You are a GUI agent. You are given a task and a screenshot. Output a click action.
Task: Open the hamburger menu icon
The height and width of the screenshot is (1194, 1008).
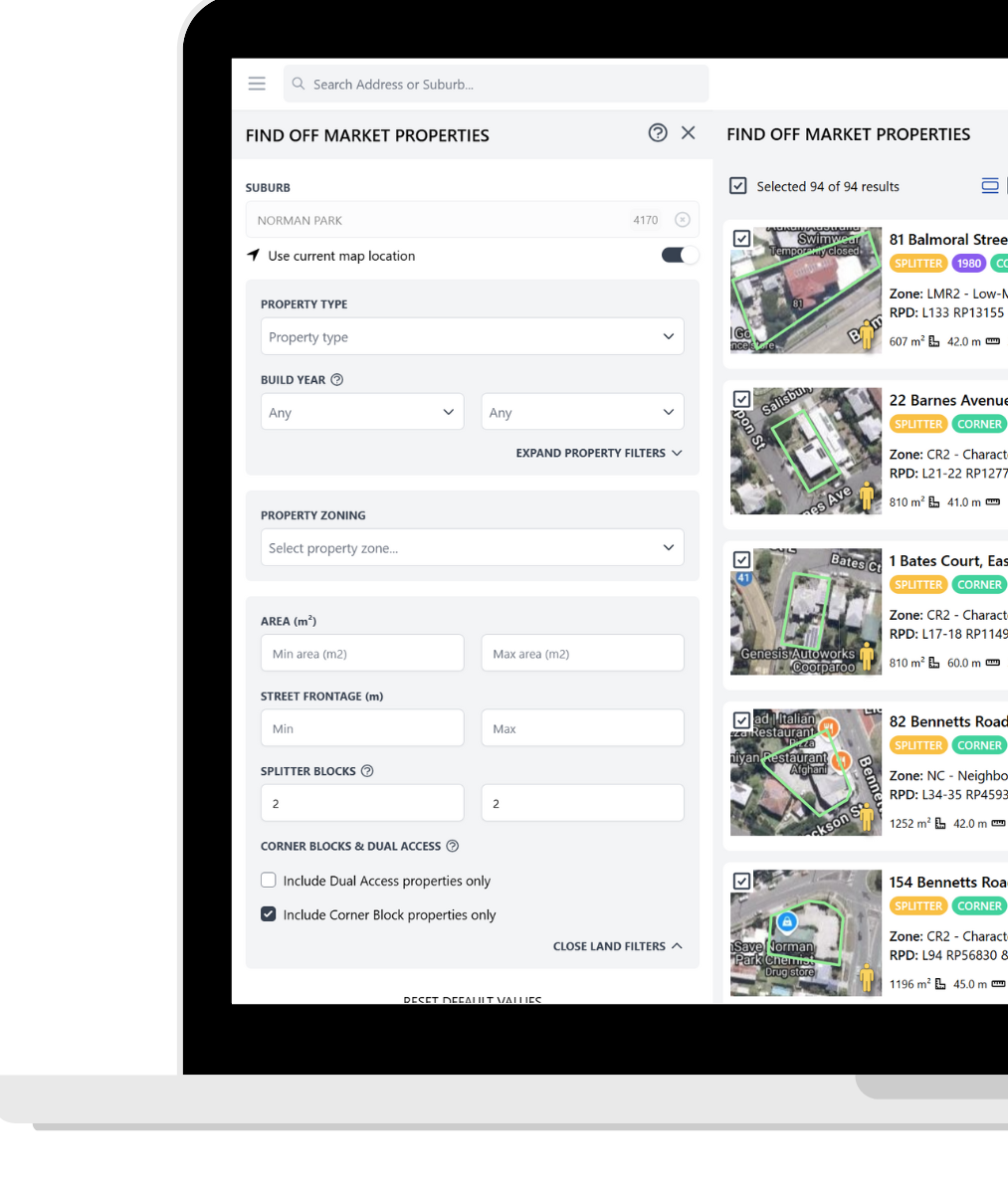pyautogui.click(x=257, y=84)
